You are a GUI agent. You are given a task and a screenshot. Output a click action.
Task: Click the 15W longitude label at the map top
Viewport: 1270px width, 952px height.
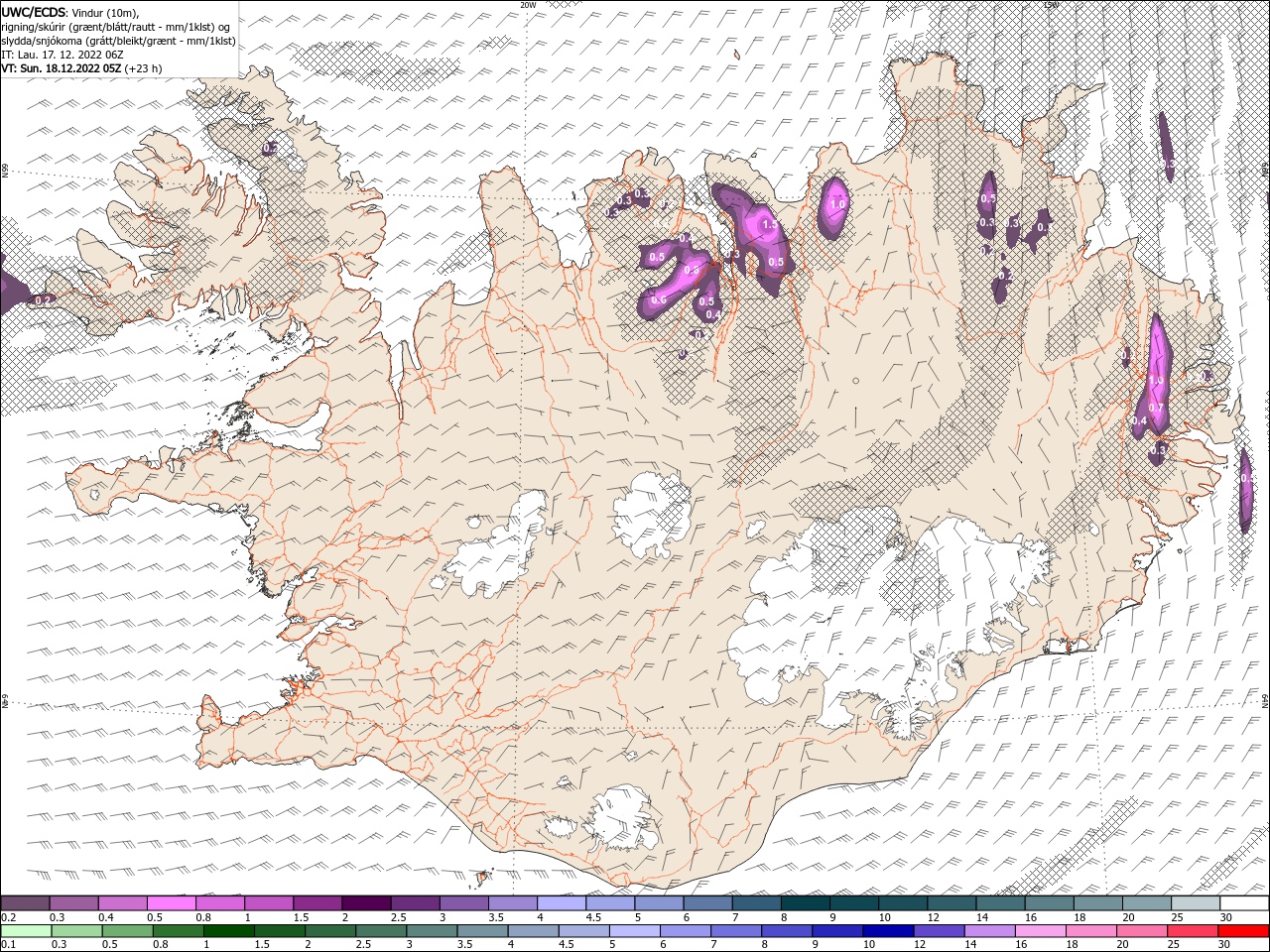(1051, 5)
